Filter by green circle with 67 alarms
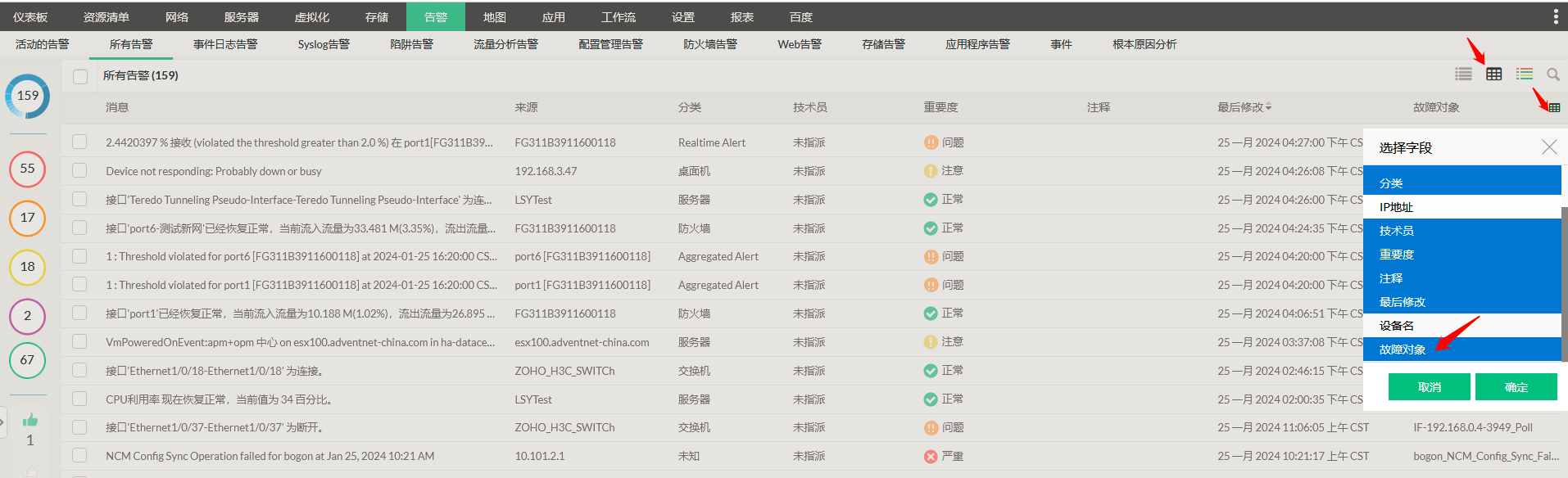The height and width of the screenshot is (478, 1568). 28,360
